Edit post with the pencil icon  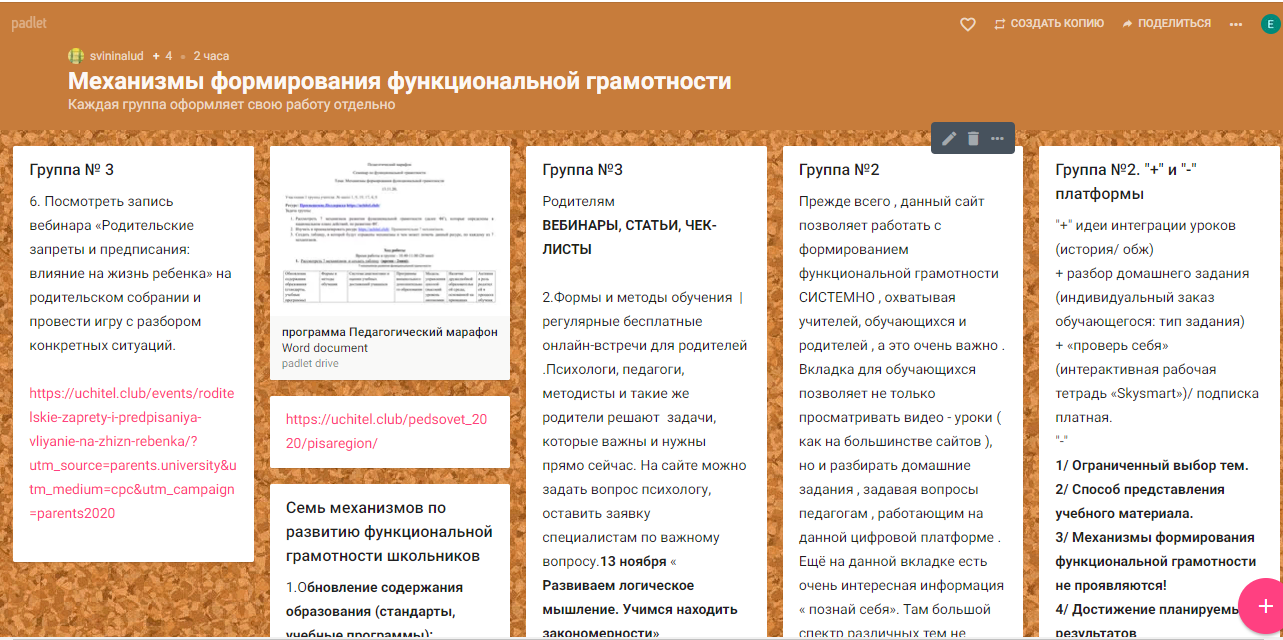949,138
